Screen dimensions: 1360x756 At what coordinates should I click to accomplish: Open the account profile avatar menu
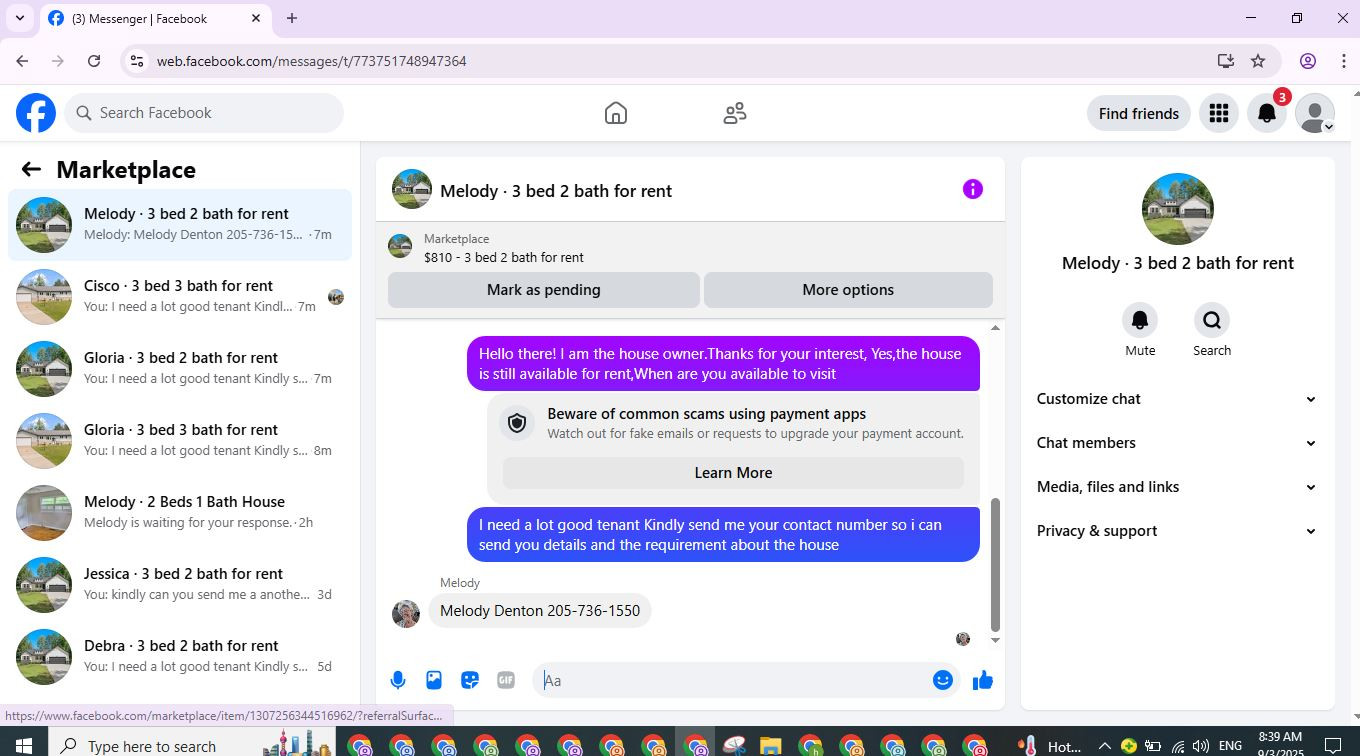pyautogui.click(x=1315, y=113)
